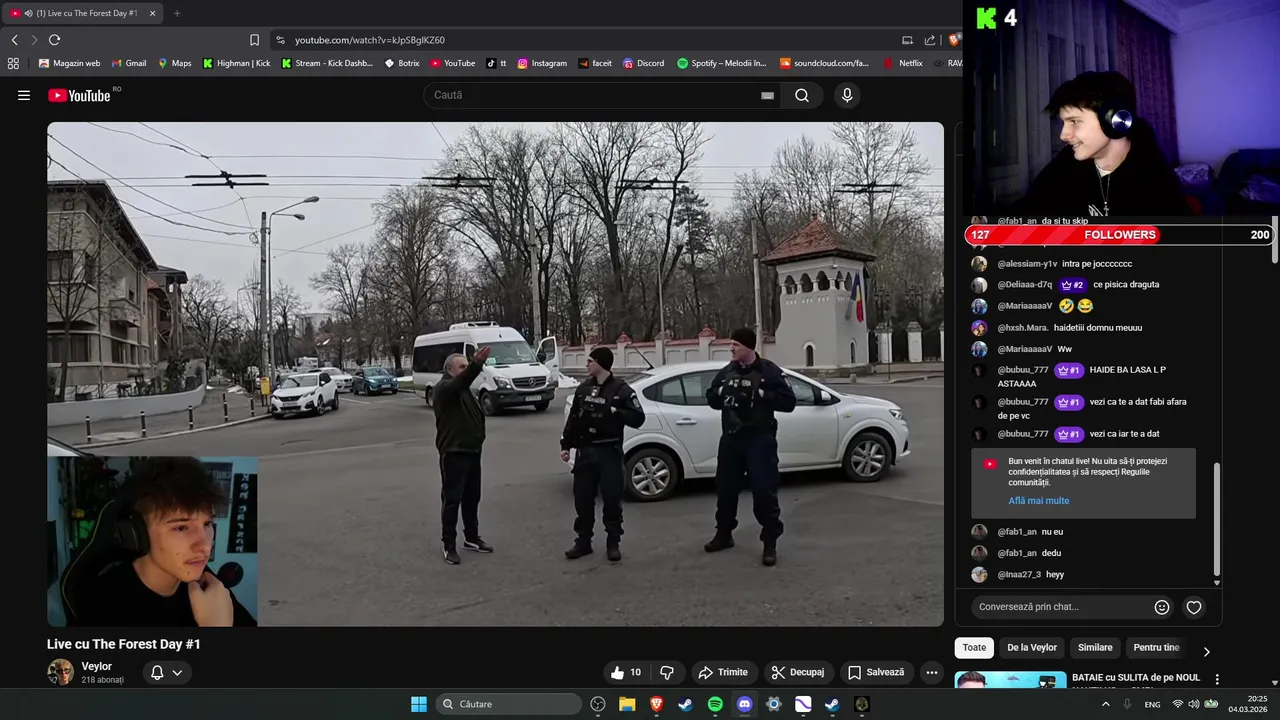Click the YouTube URL in the address bar

[x=370, y=40]
